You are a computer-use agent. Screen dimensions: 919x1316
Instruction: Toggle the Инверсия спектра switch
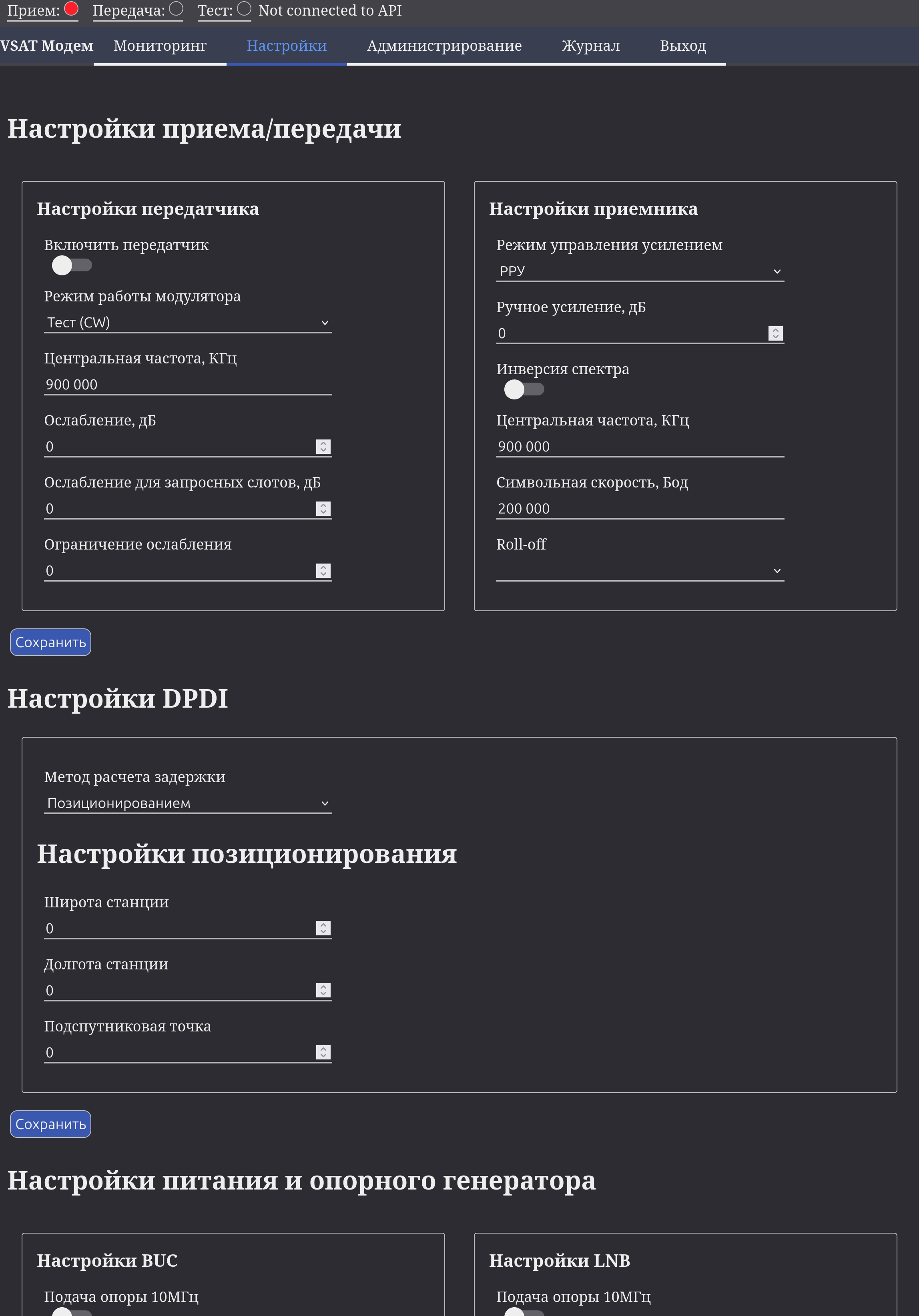click(524, 389)
